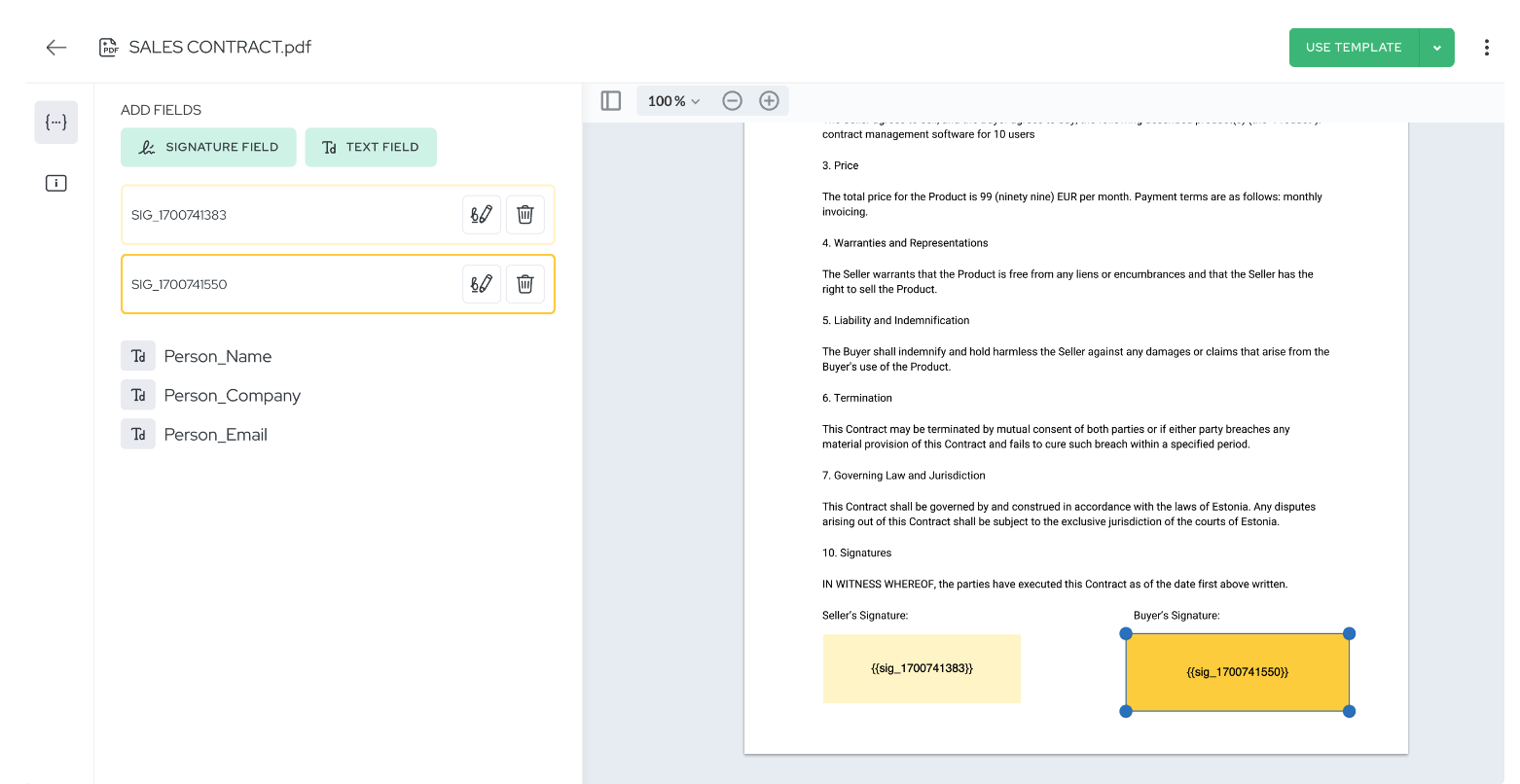Click the 'Buyer's Signature:' label
Image resolution: width=1520 pixels, height=784 pixels.
1176,616
